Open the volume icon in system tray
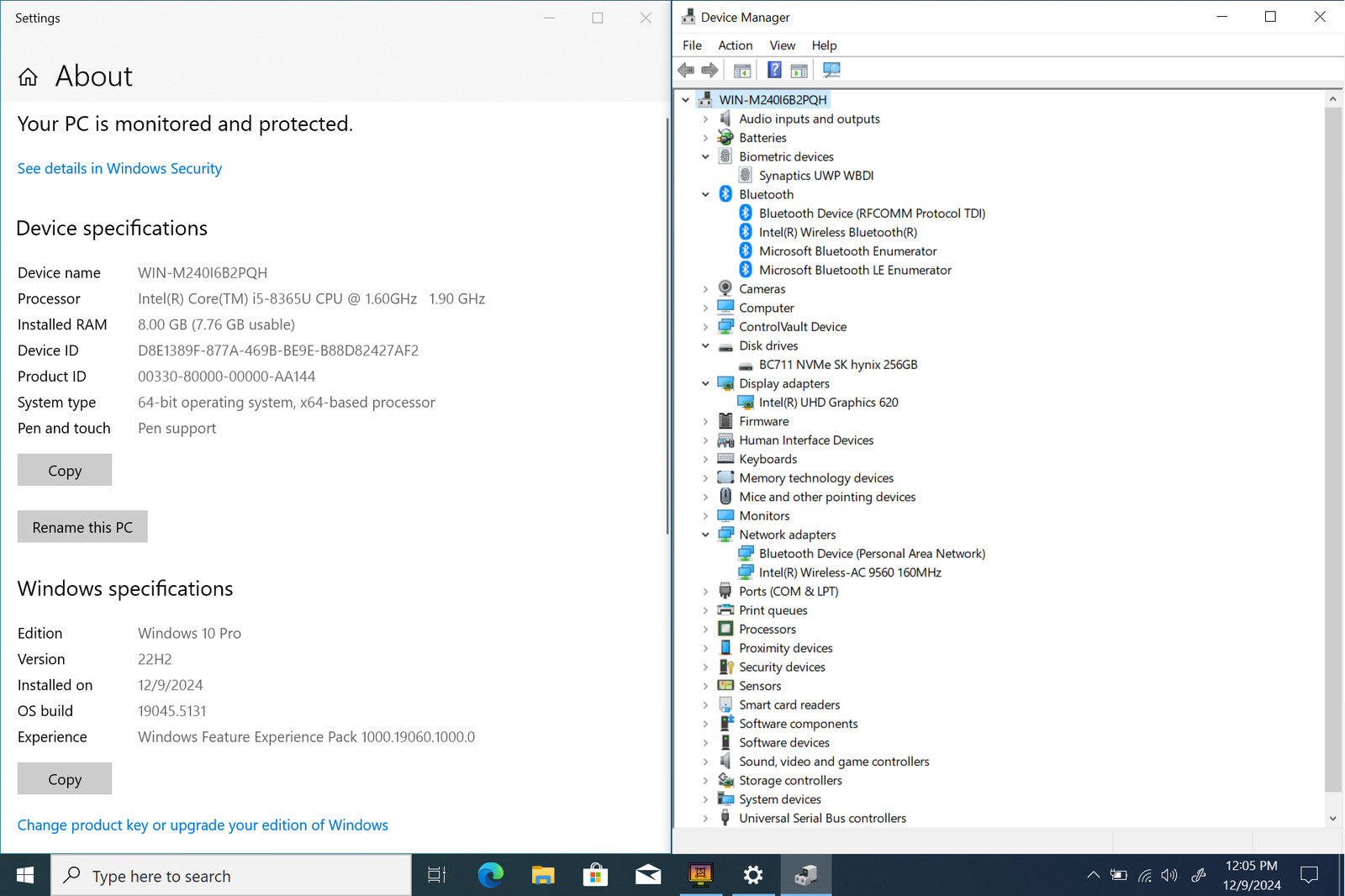This screenshot has height=896, width=1345. (x=1169, y=875)
